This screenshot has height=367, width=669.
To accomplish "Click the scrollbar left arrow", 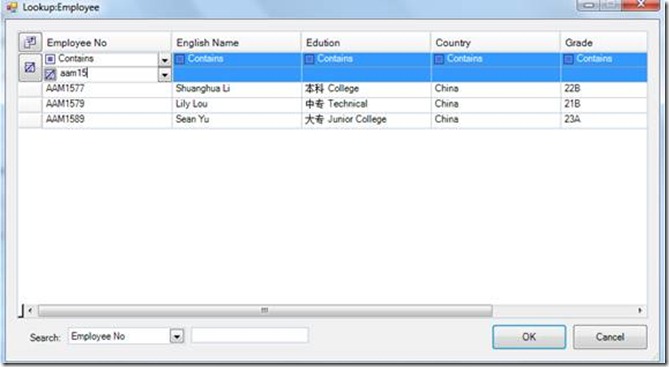I will click(30, 310).
